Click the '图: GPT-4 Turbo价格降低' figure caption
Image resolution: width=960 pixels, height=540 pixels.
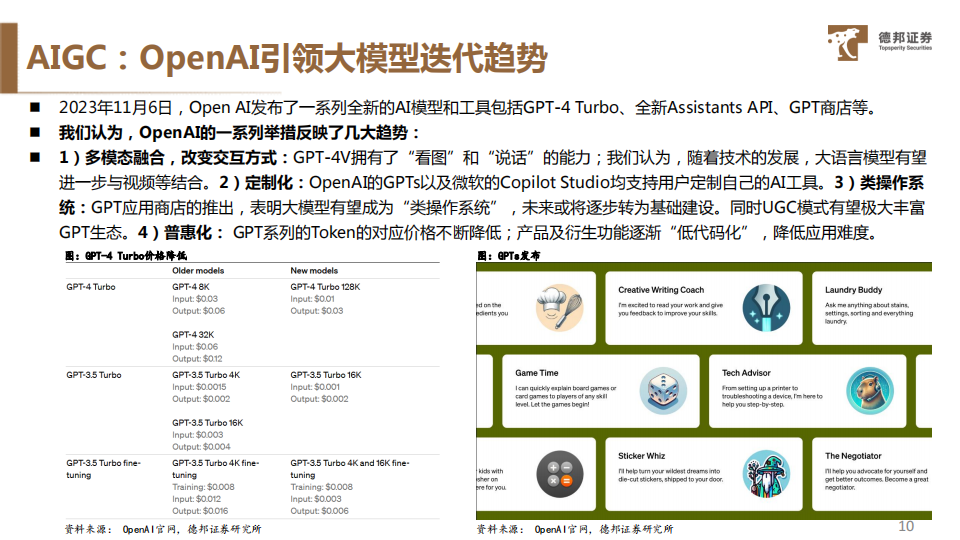point(126,256)
